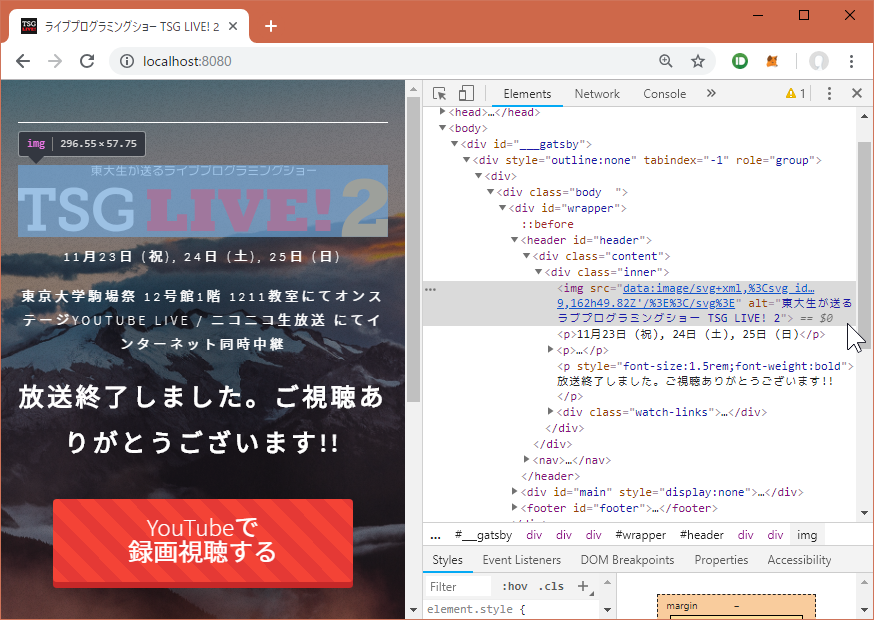Image resolution: width=874 pixels, height=620 pixels.
Task: Click the breadcrumb ellipsis overflow
Action: 435,535
